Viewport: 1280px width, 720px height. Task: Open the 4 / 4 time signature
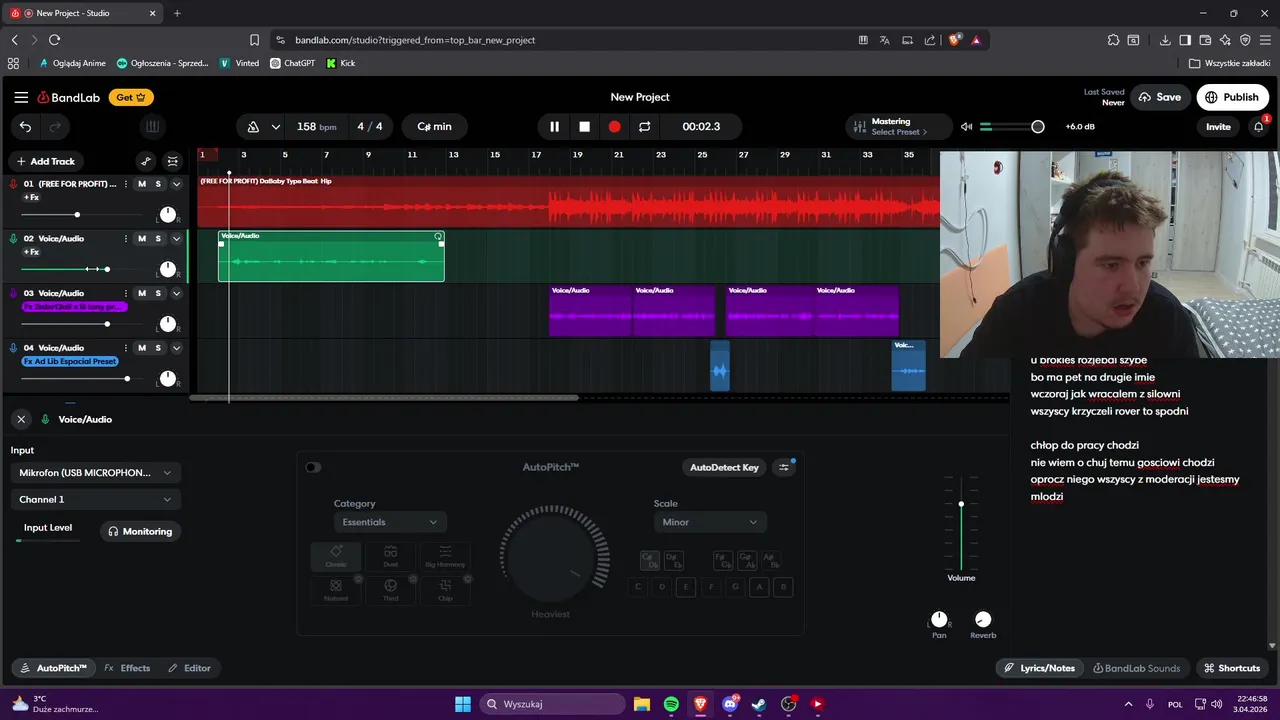(370, 127)
